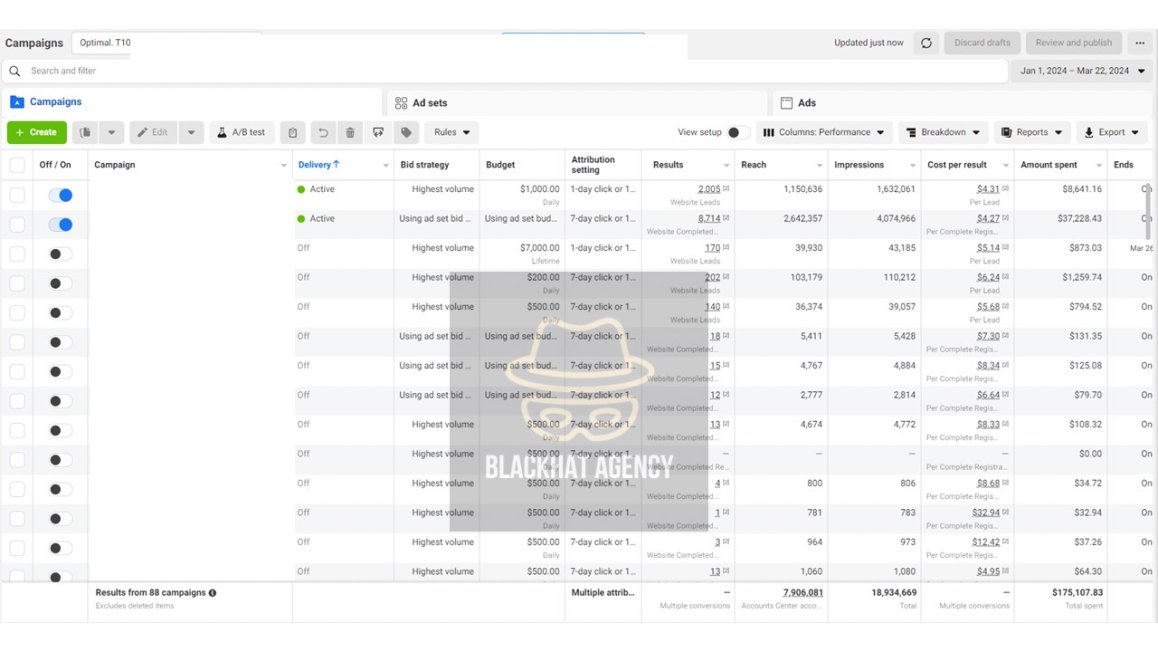
Task: Check checkbox for $873.03 spent row
Action: point(17,254)
